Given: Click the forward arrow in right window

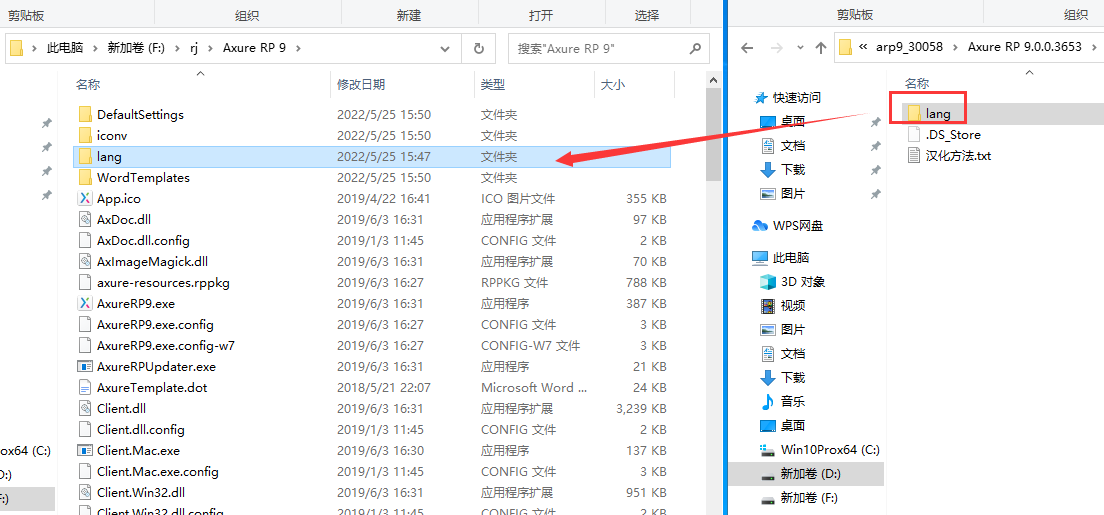Looking at the screenshot, I should coord(776,48).
